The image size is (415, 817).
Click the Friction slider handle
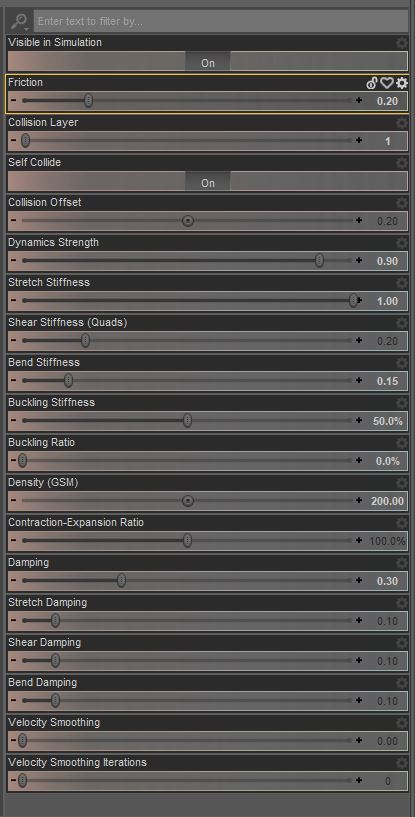(x=89, y=101)
